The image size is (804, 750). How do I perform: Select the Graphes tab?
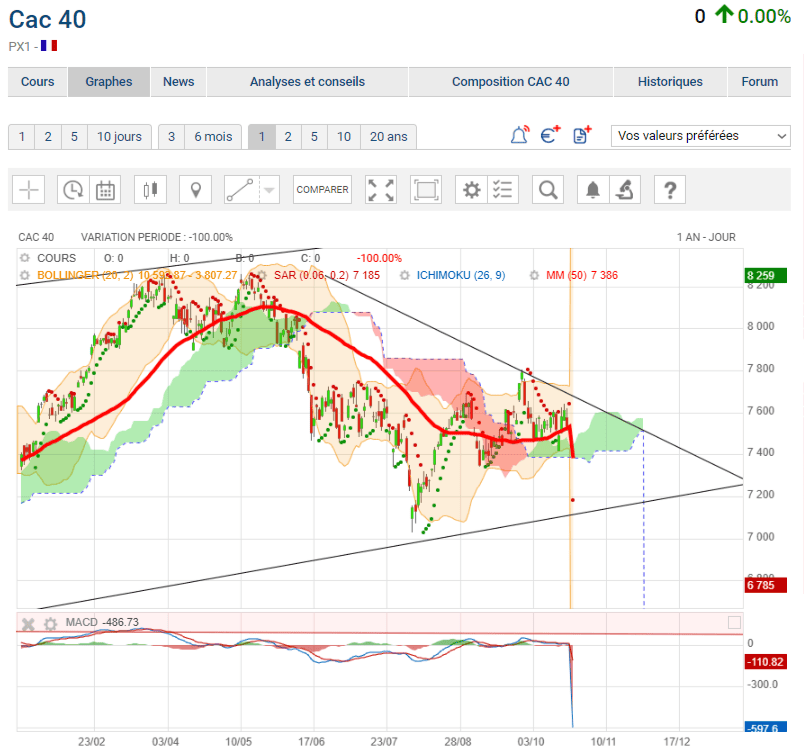pyautogui.click(x=109, y=82)
